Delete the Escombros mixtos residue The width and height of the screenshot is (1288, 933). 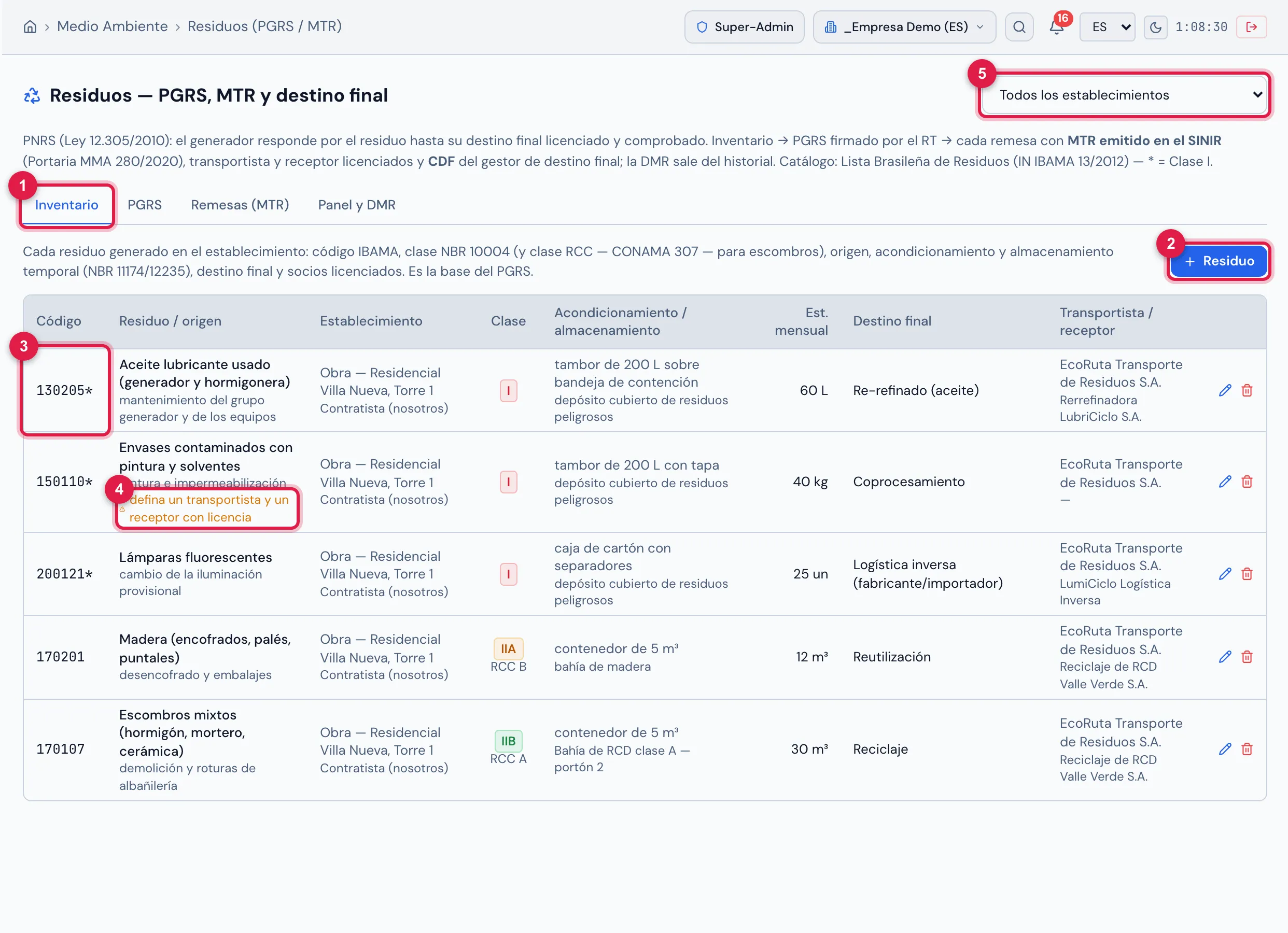1247,749
